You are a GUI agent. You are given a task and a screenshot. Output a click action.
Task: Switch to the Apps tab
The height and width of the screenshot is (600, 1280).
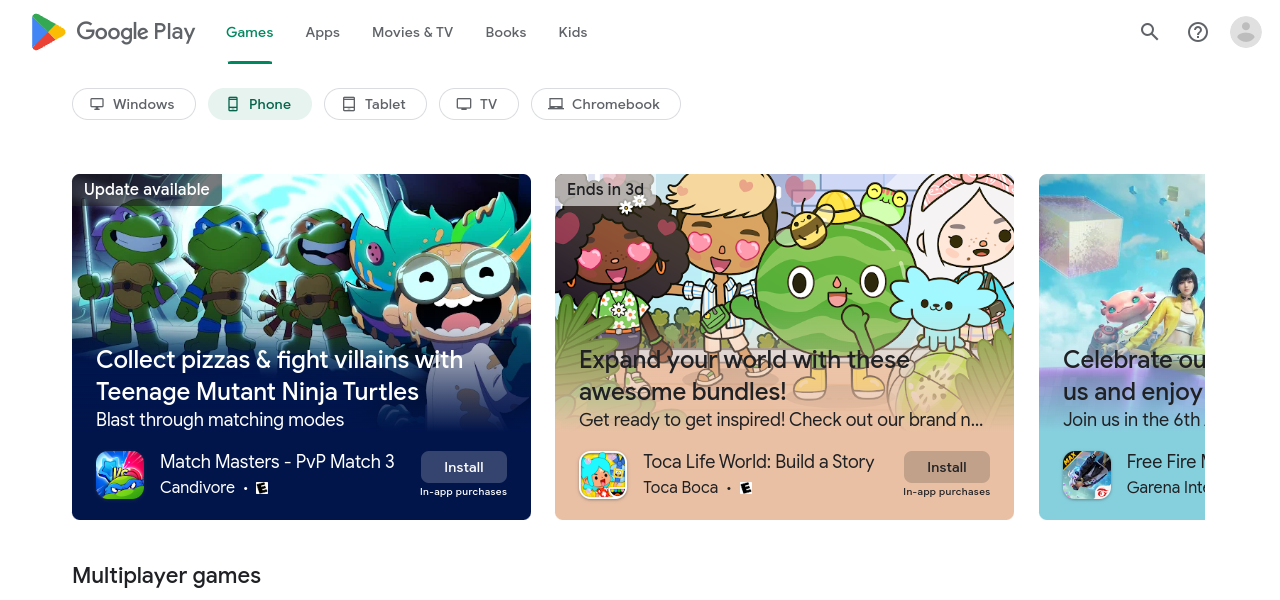coord(322,32)
